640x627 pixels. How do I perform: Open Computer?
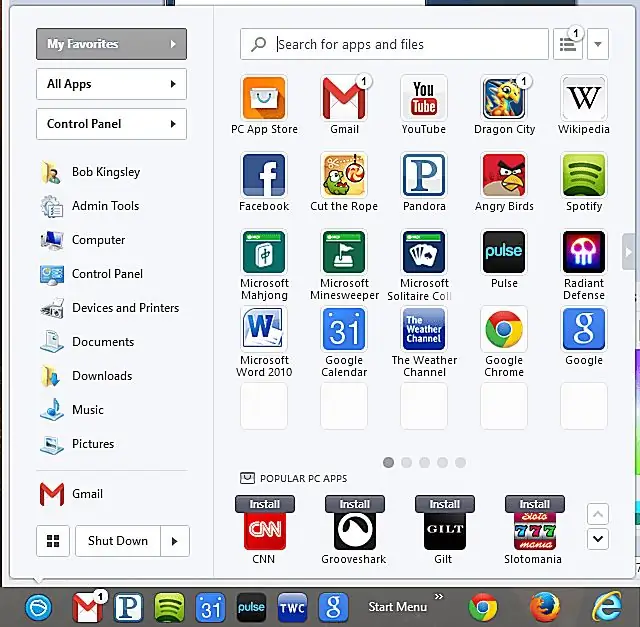83,240
